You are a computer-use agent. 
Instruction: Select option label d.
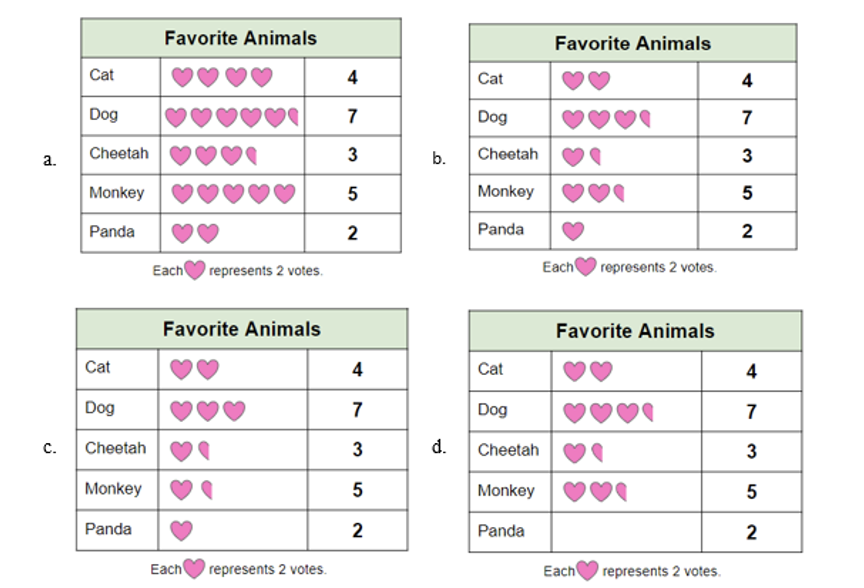pyautogui.click(x=439, y=446)
